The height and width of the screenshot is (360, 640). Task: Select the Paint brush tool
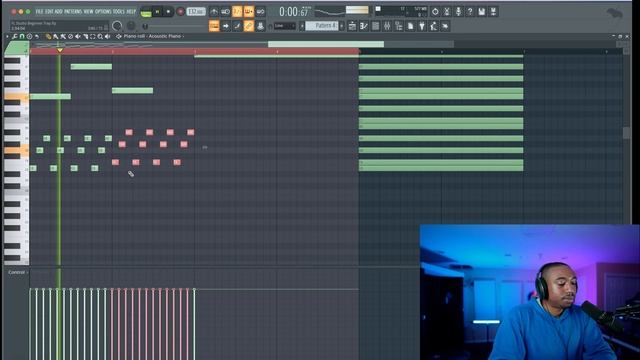[x=56, y=36]
